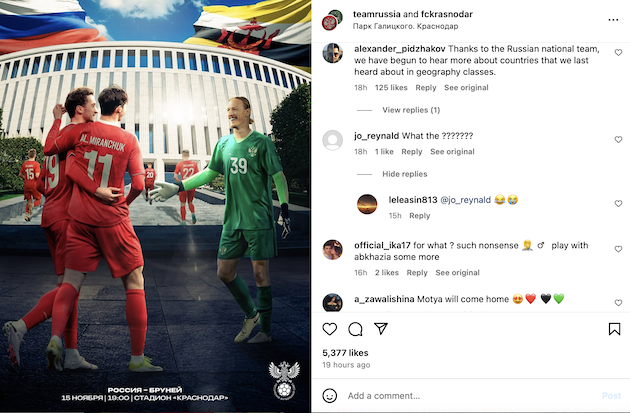Open fckrasnodar account link
The width and height of the screenshot is (630, 413).
447,14
